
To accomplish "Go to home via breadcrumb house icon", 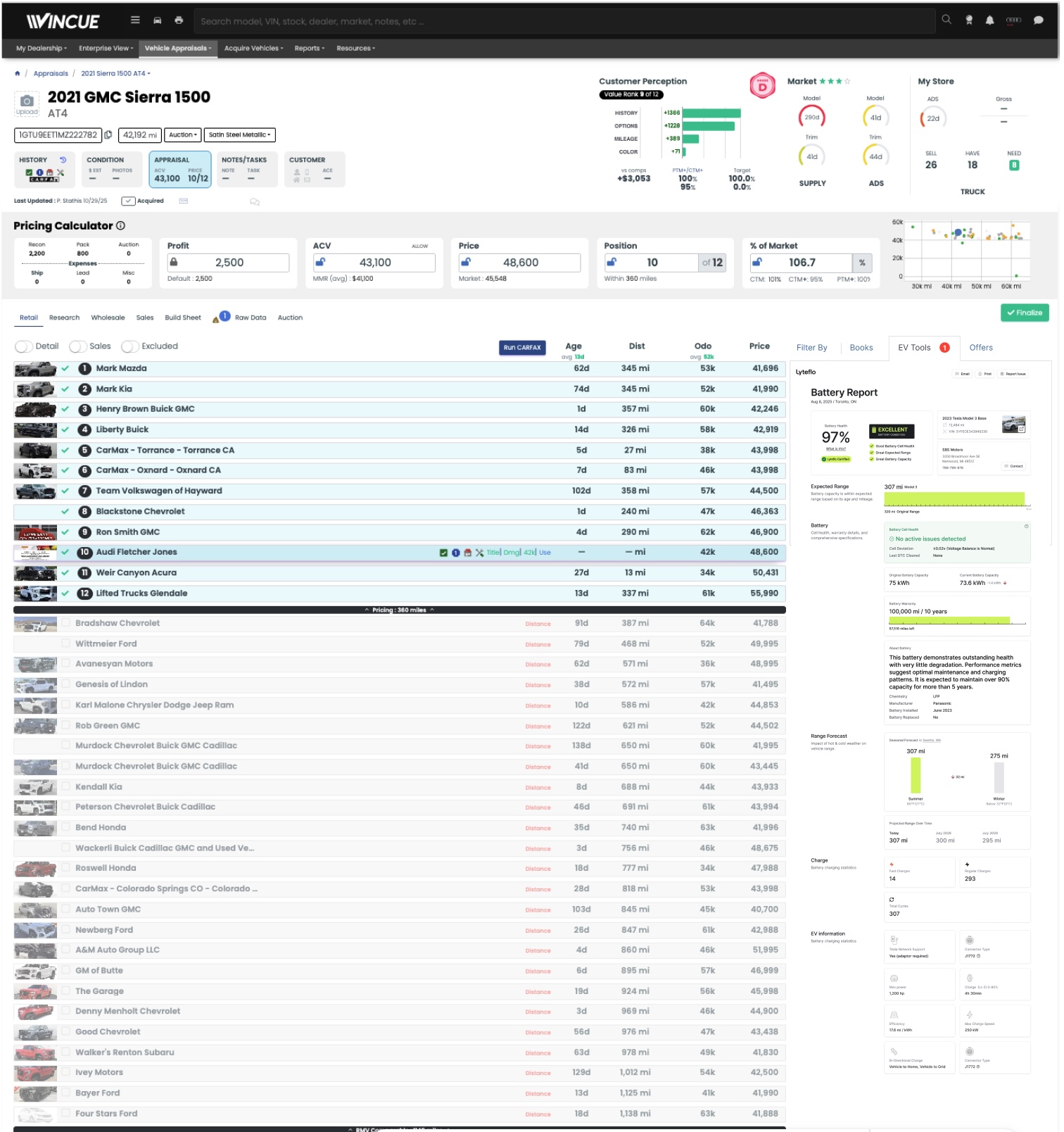I will tap(18, 73).
